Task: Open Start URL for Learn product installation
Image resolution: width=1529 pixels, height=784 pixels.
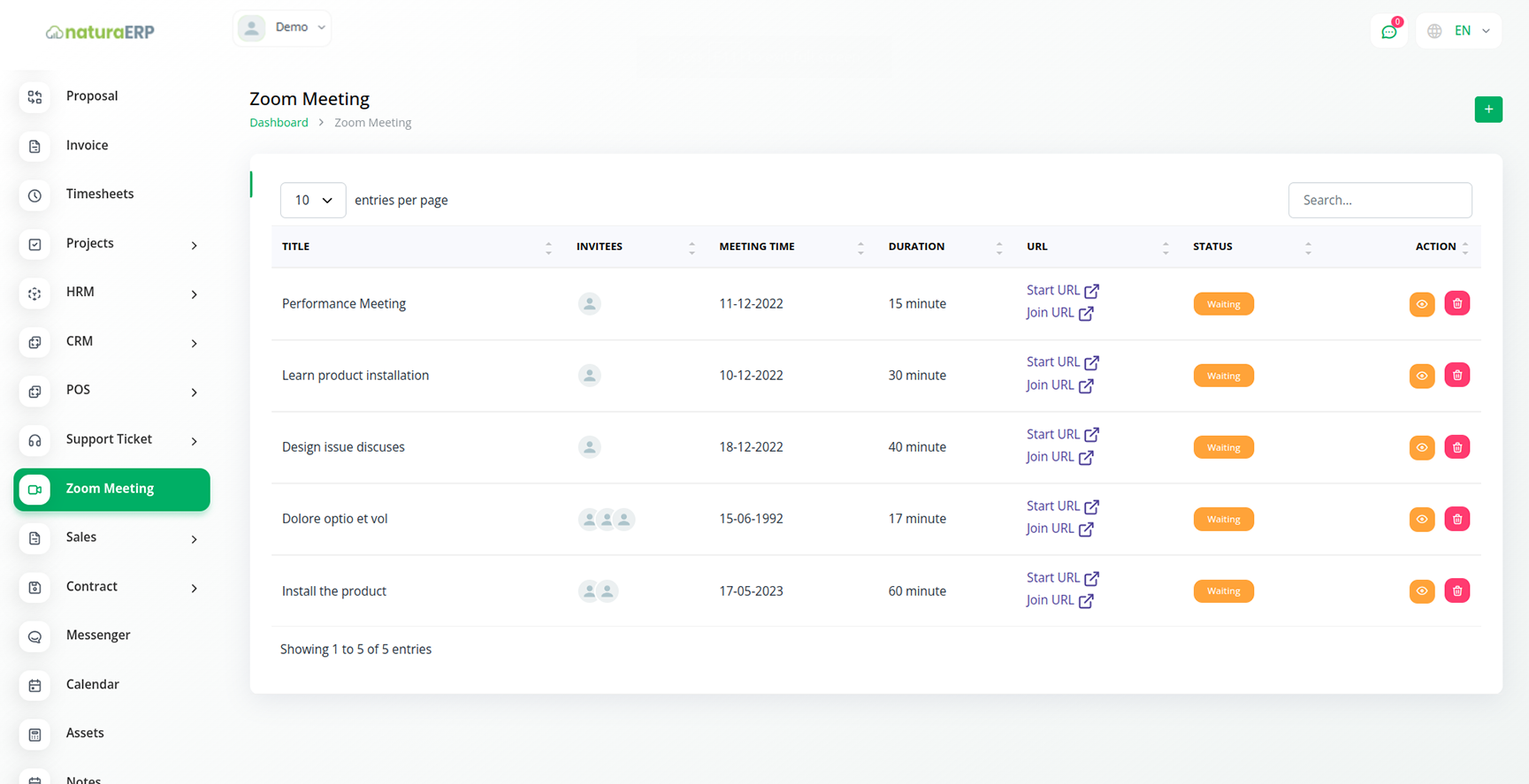Action: point(1062,362)
